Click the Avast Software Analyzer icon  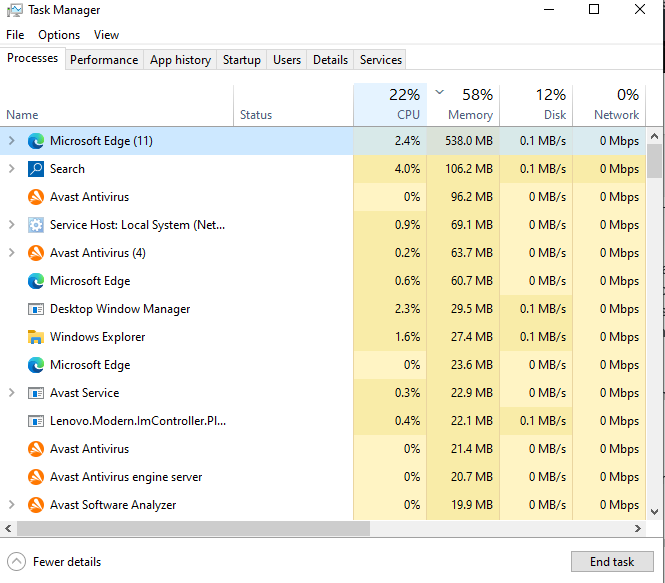pyautogui.click(x=36, y=505)
